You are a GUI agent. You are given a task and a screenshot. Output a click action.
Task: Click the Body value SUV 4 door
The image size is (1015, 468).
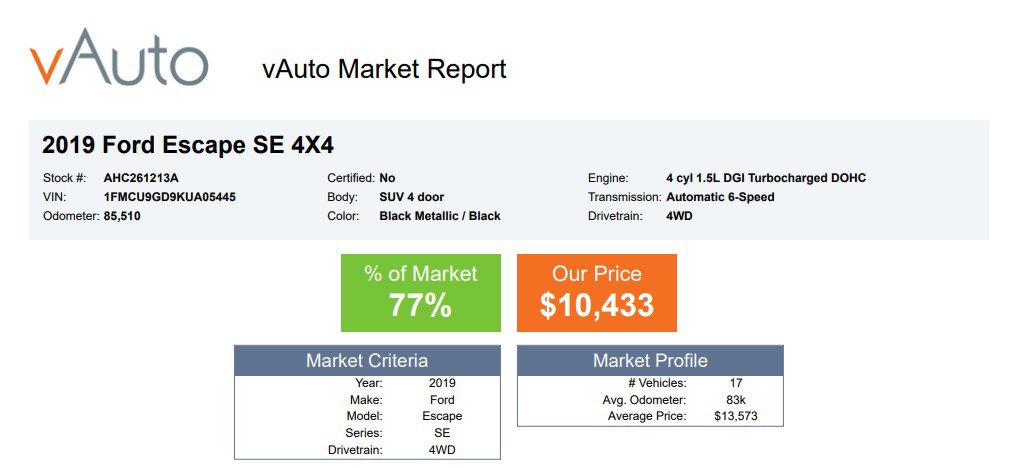click(412, 197)
